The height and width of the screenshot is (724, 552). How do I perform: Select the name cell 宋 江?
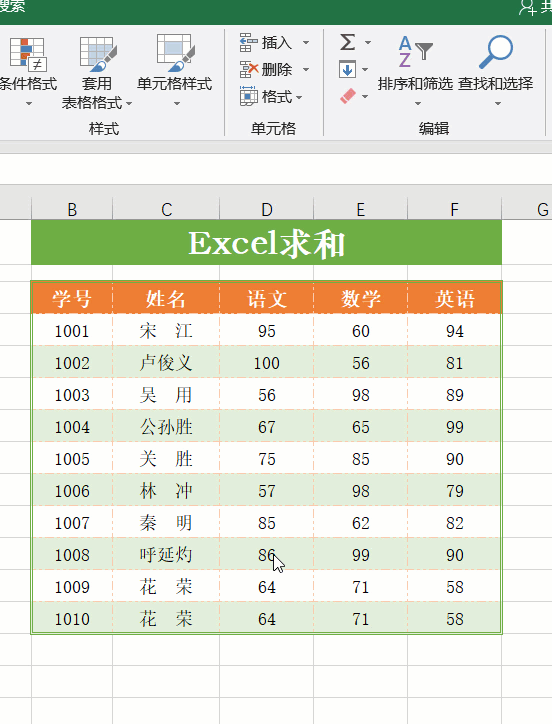coord(166,330)
